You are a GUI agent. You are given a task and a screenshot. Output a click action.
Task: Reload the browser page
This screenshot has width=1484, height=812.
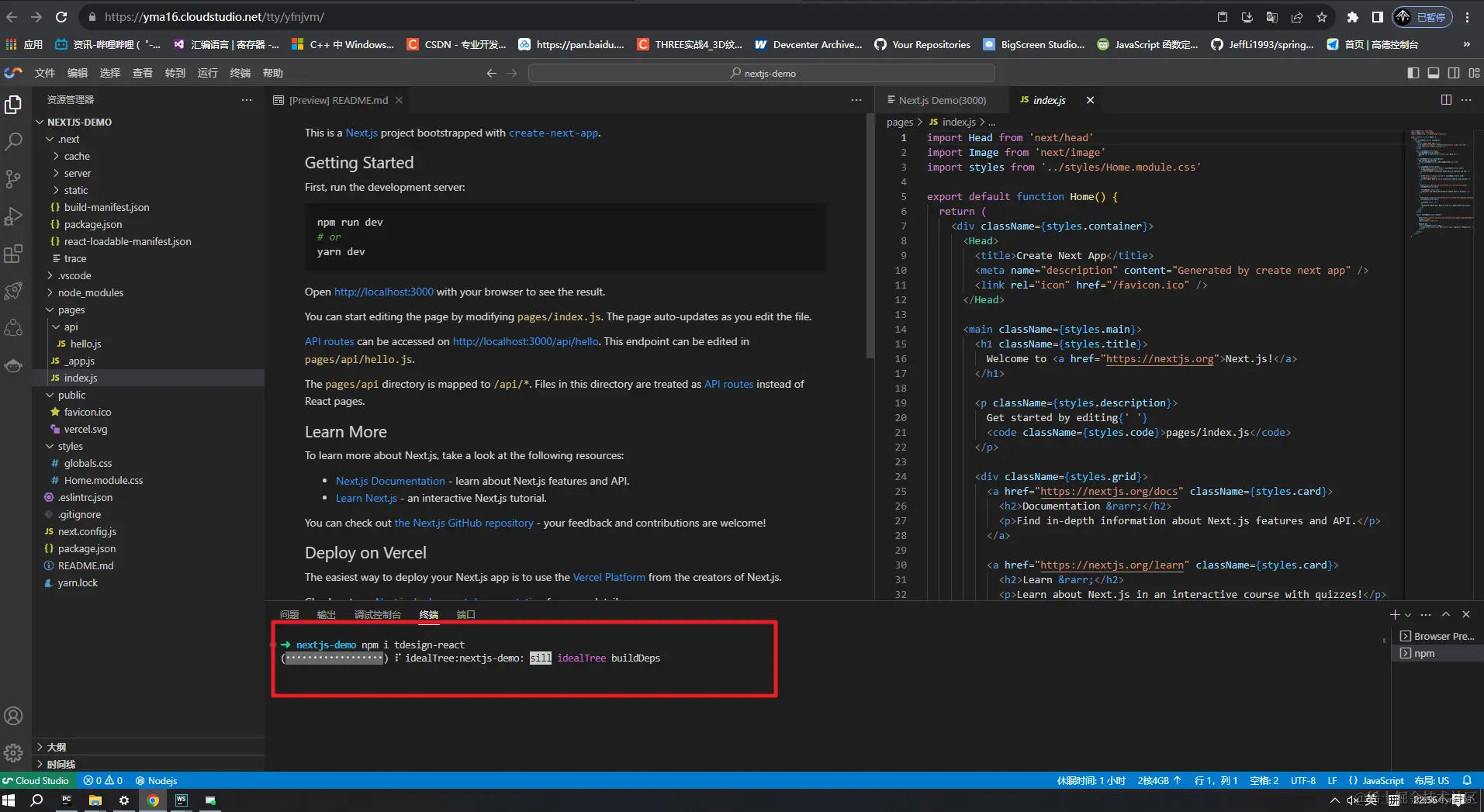(x=61, y=16)
